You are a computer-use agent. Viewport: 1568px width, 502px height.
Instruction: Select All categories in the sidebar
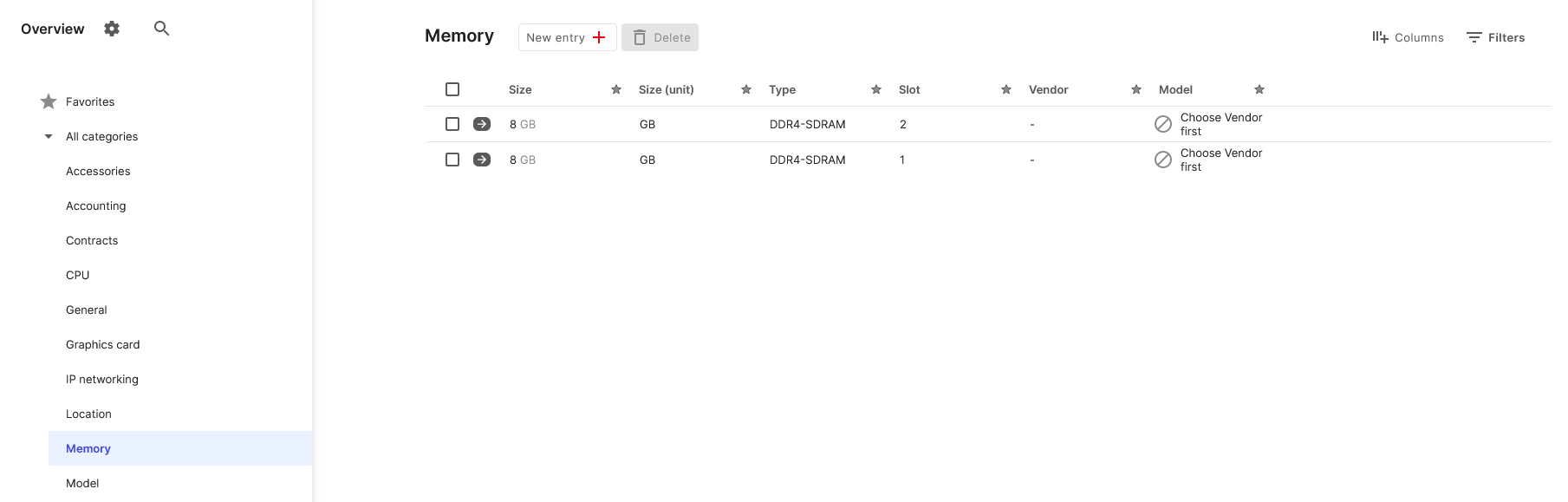pyautogui.click(x=101, y=136)
